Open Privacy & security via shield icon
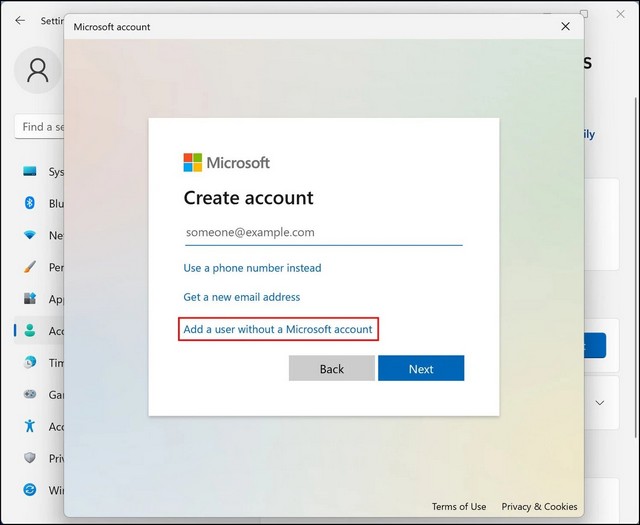The height and width of the screenshot is (525, 640). tap(30, 458)
